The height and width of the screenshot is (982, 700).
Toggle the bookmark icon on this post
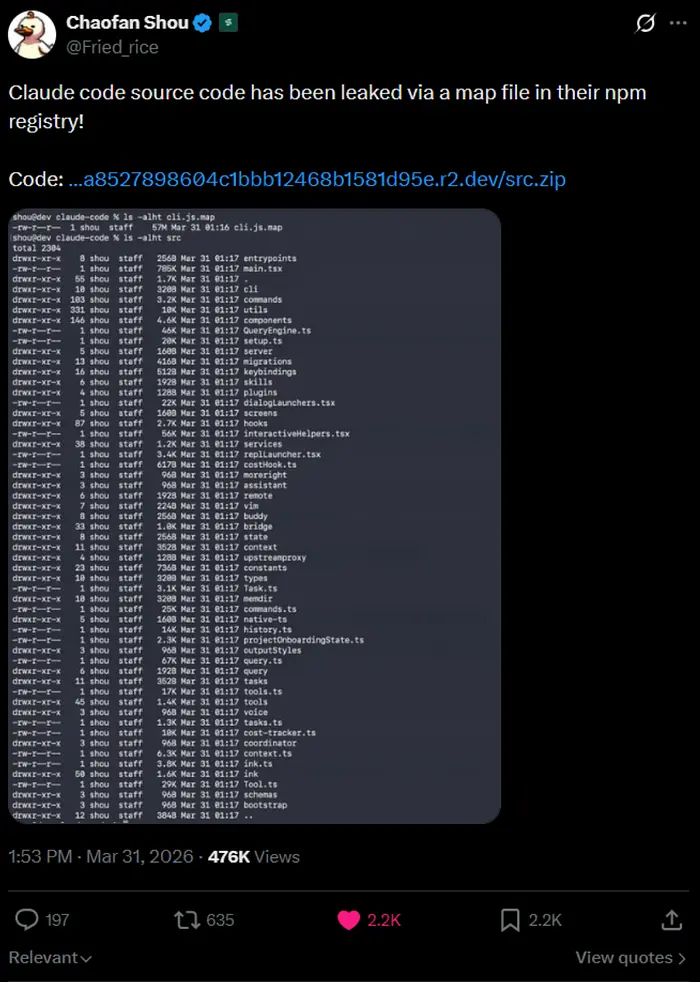coord(508,919)
